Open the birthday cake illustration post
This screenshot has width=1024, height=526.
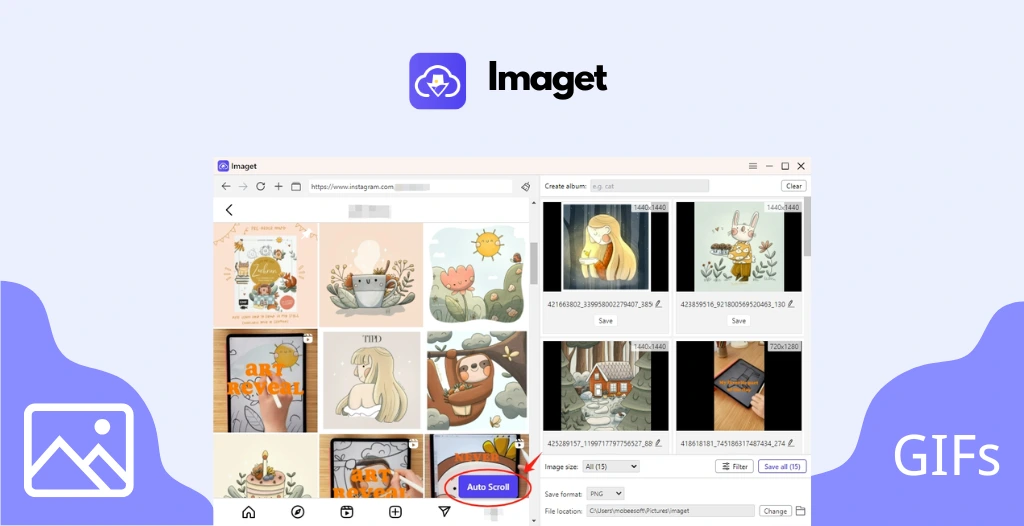[x=265, y=467]
